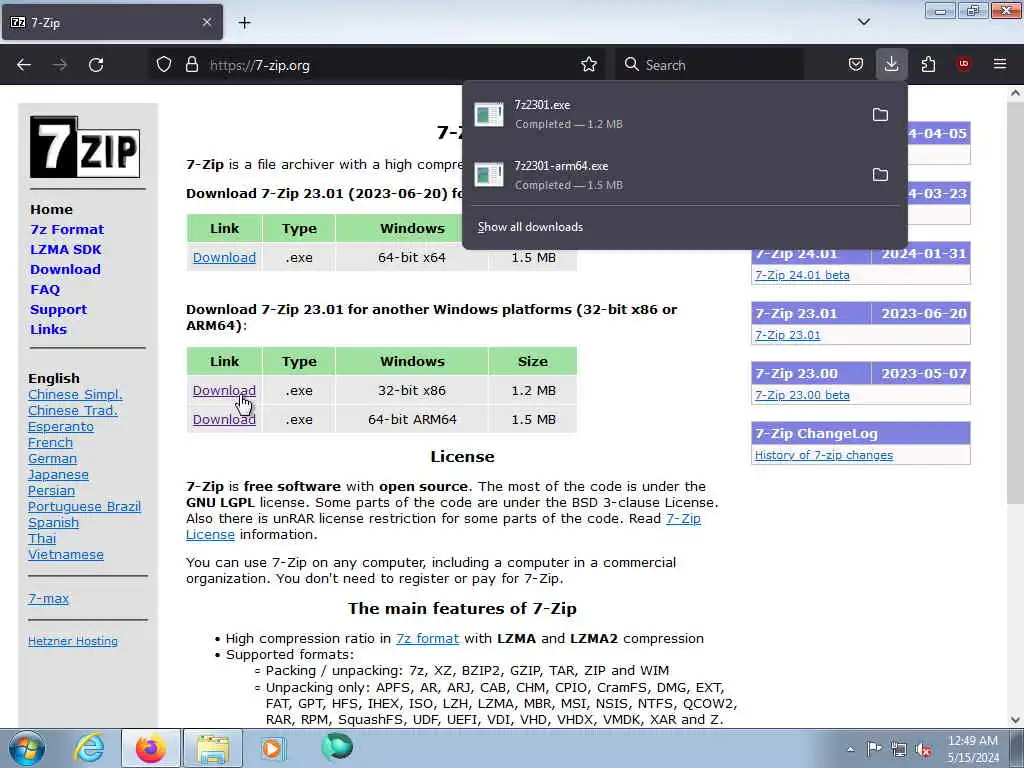The height and width of the screenshot is (768, 1024).
Task: Toggle the Downloads toolbar button
Action: click(x=891, y=65)
